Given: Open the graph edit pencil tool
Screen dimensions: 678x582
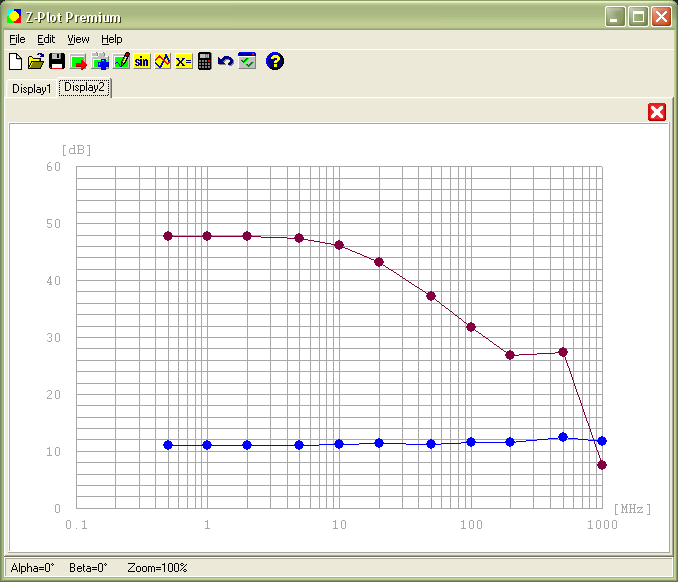Looking at the screenshot, I should click(x=121, y=62).
